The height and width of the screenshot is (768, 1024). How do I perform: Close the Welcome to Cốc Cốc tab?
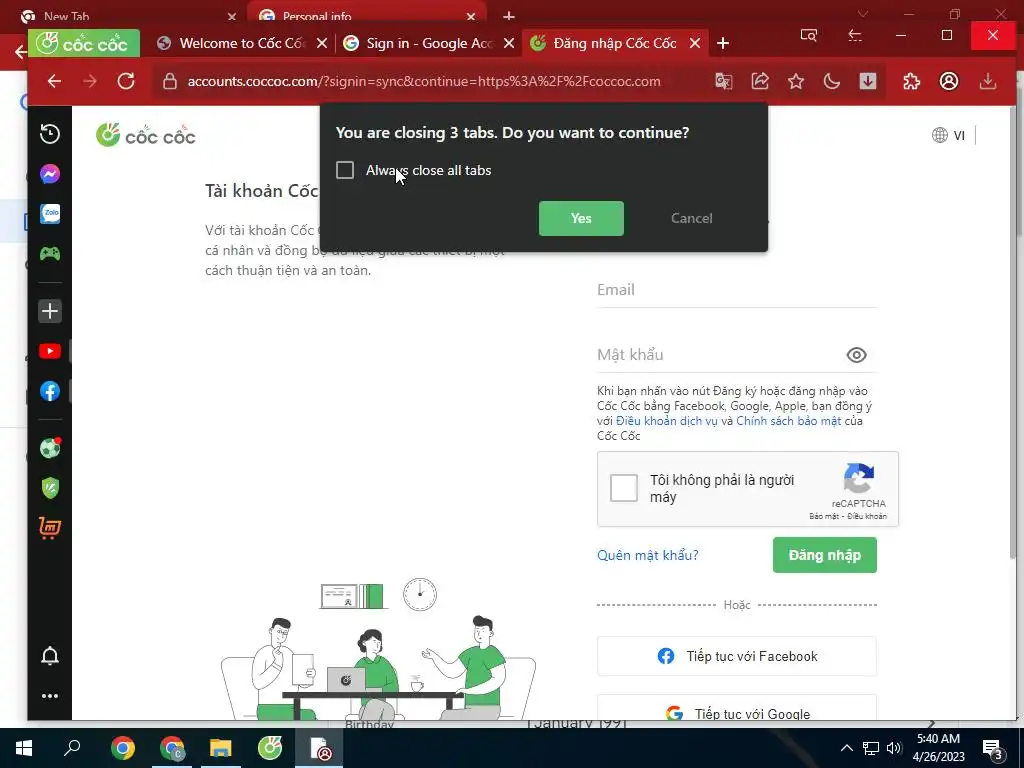tap(321, 43)
